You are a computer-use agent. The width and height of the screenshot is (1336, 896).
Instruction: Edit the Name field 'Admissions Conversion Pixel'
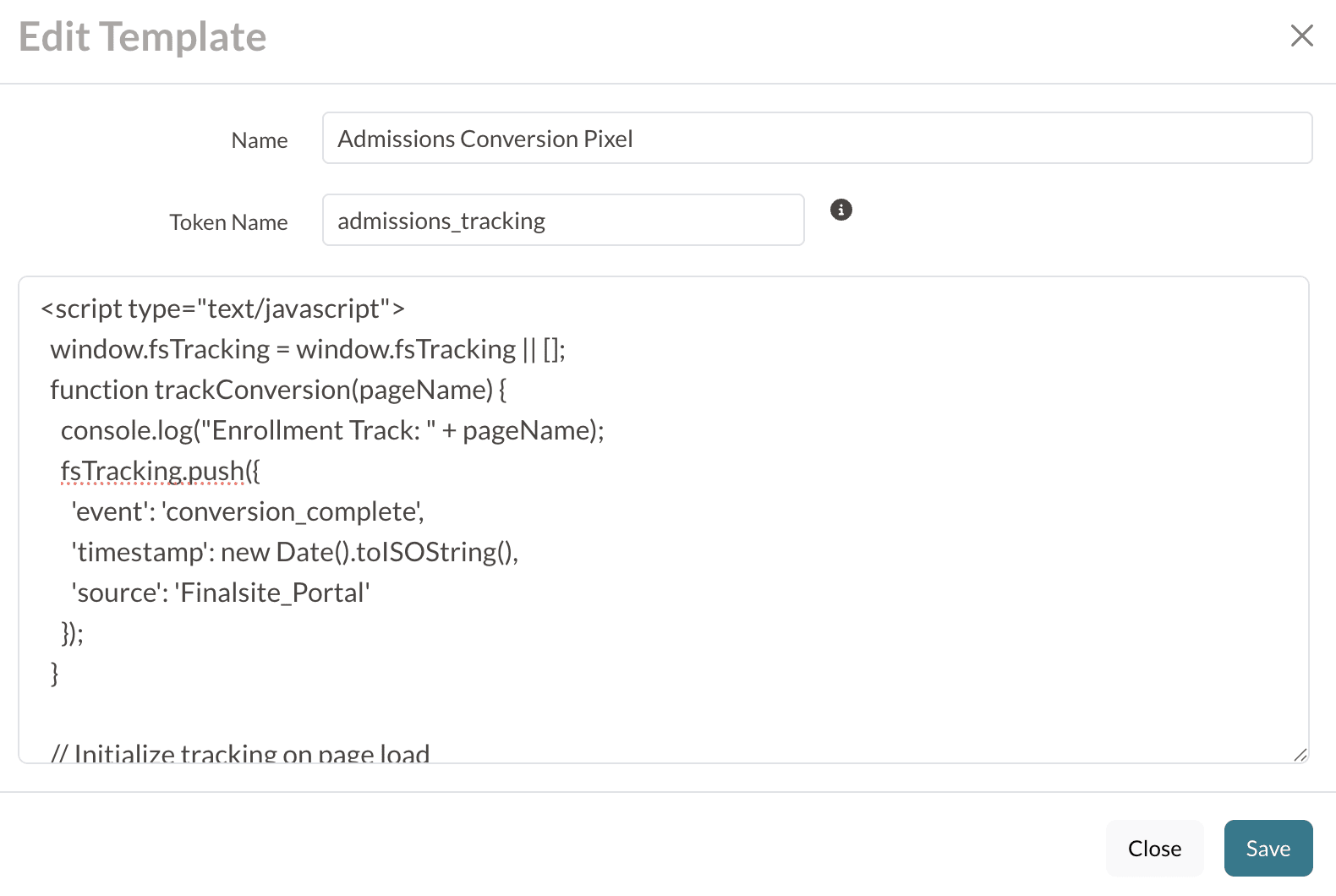click(x=817, y=138)
